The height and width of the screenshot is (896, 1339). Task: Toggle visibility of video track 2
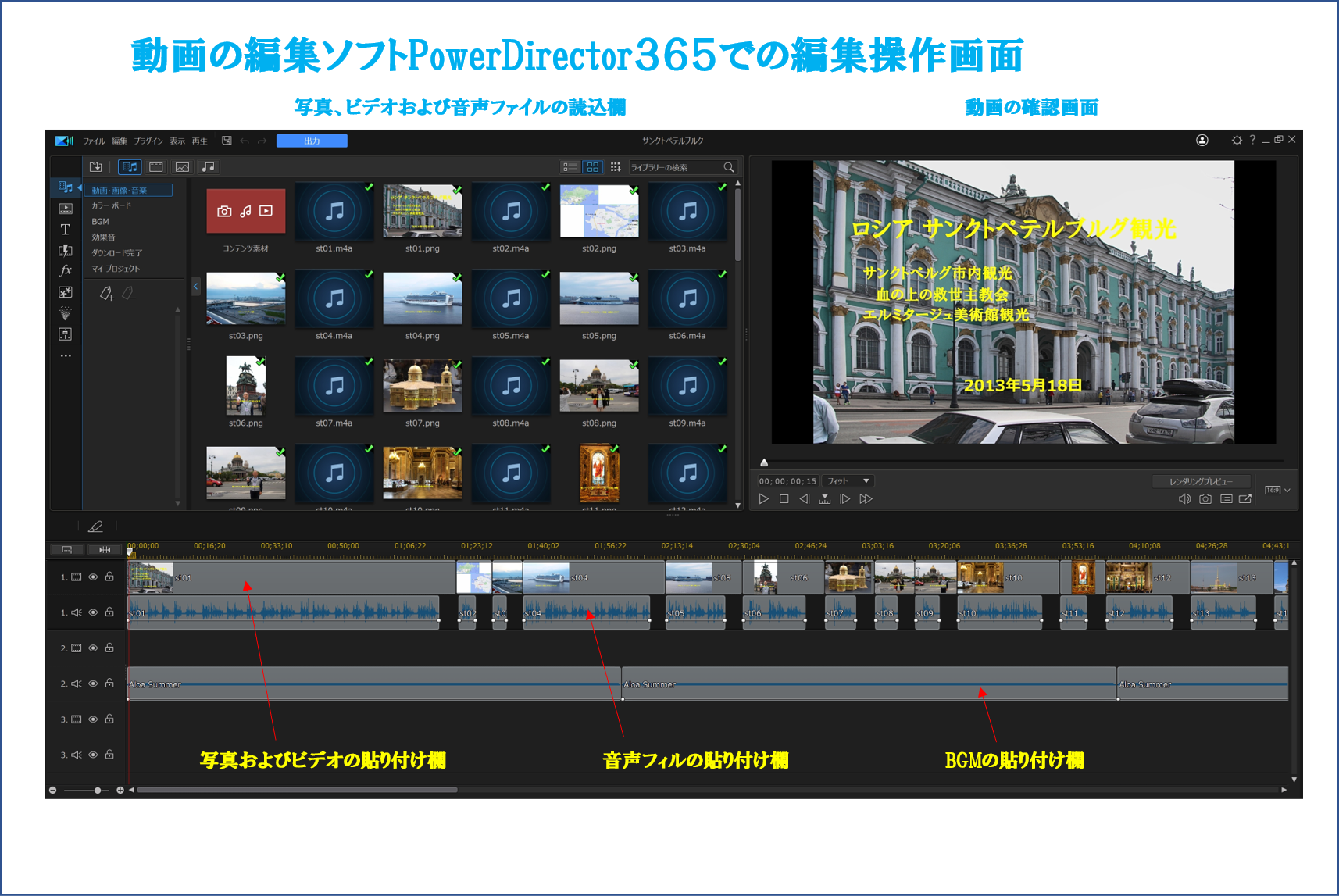pos(93,648)
